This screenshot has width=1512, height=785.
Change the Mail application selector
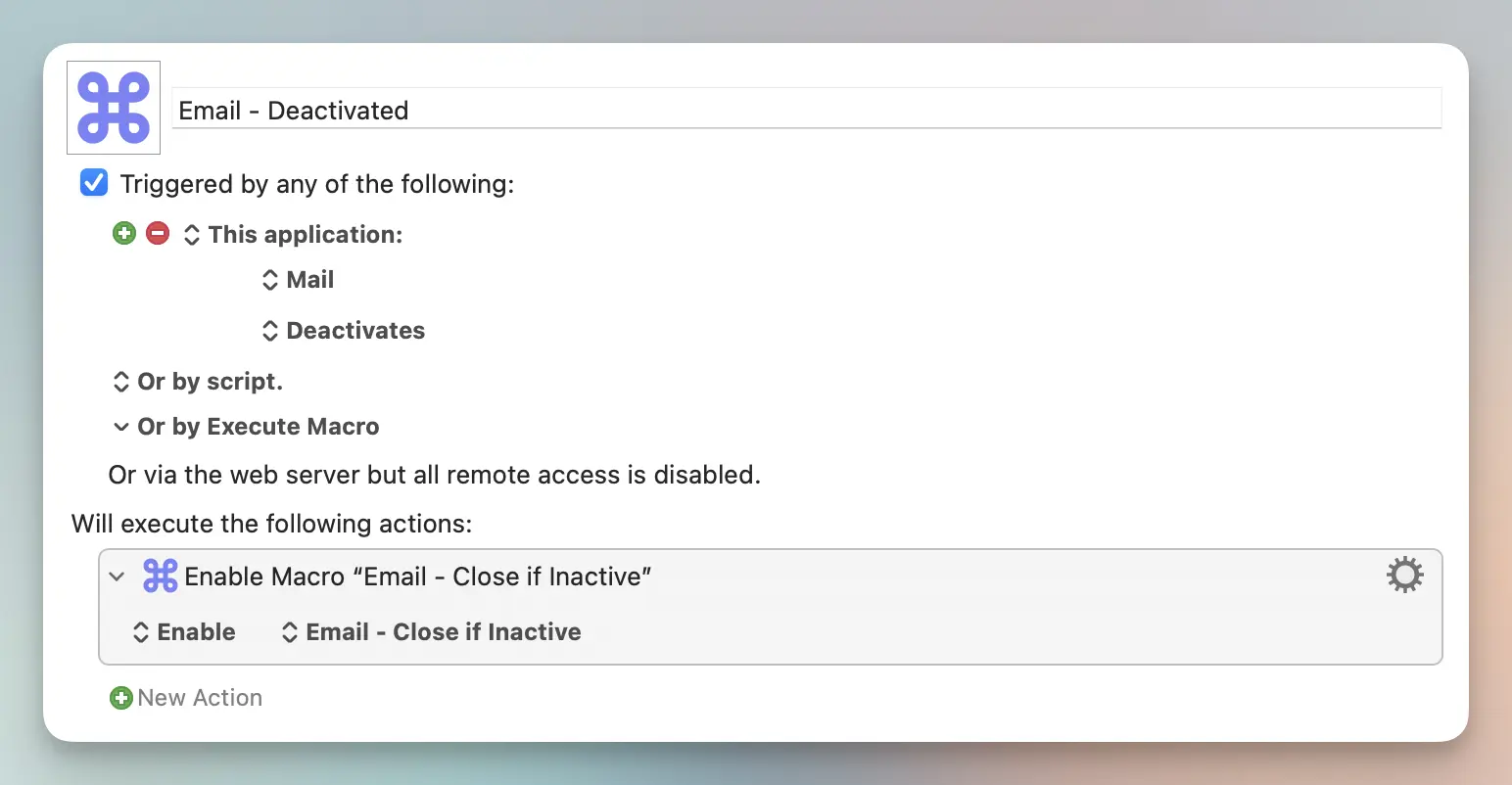click(299, 280)
